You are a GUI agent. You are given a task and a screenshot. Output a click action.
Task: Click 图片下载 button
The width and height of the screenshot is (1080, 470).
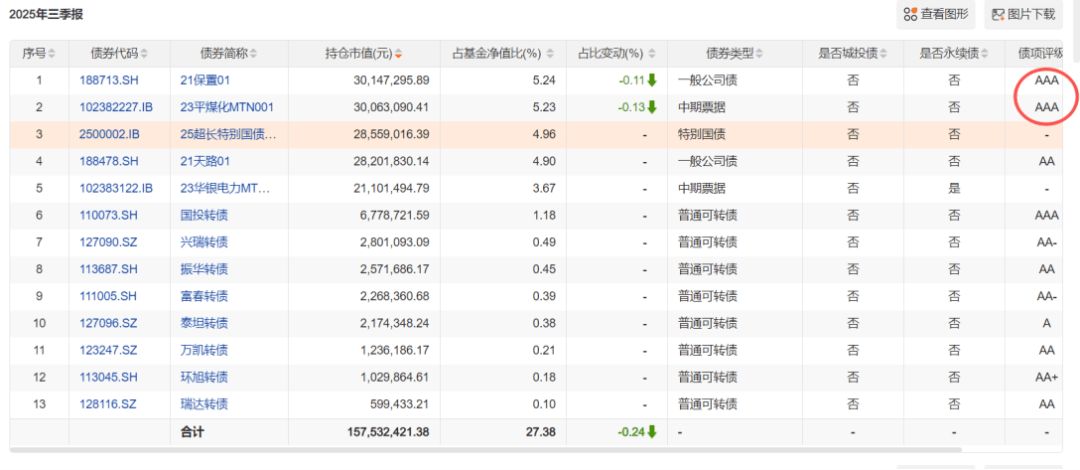point(1022,14)
